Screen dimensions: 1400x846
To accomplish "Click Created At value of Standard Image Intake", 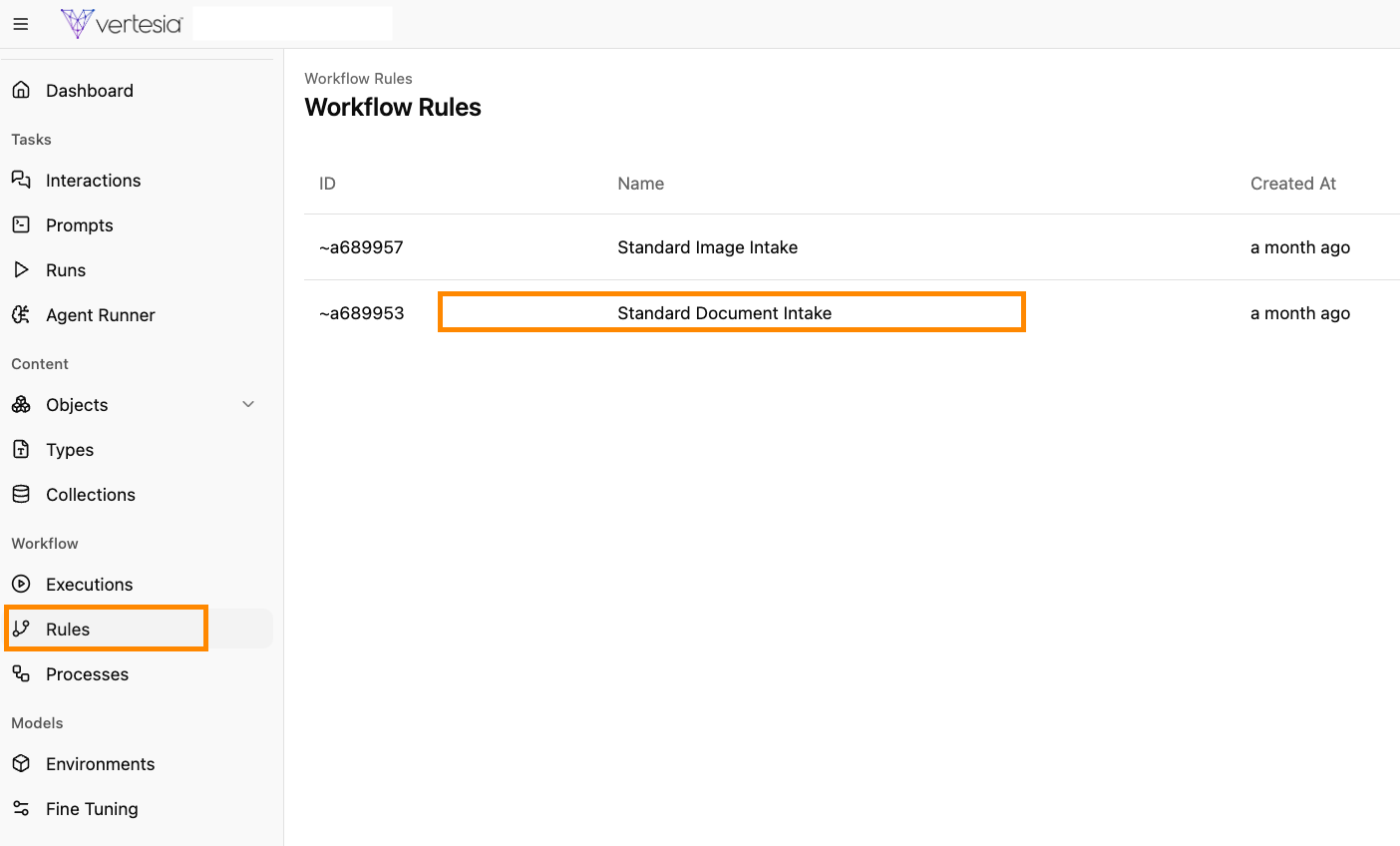I will [x=1300, y=246].
